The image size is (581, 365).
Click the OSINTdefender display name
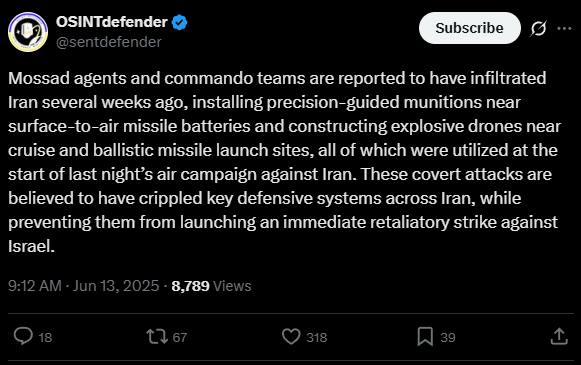[x=112, y=22]
